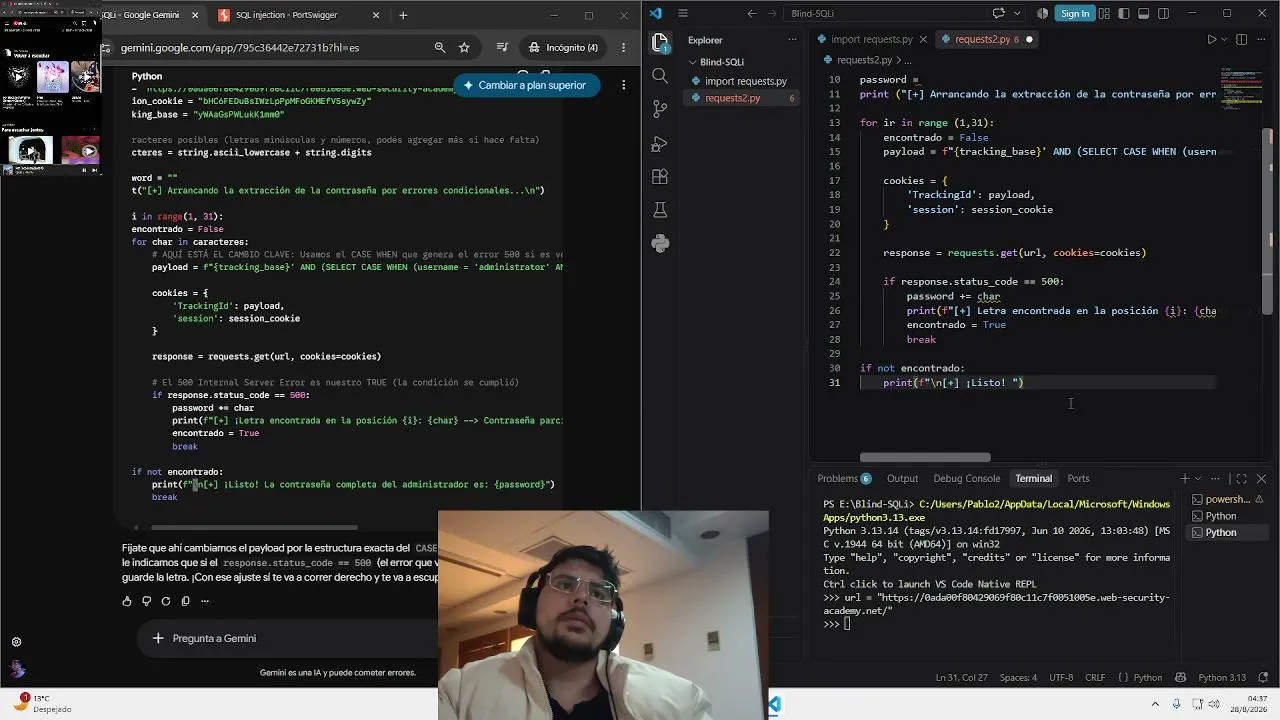Viewport: 1280px width, 720px height.
Task: Maximize the terminal panel size
Action: point(1241,478)
